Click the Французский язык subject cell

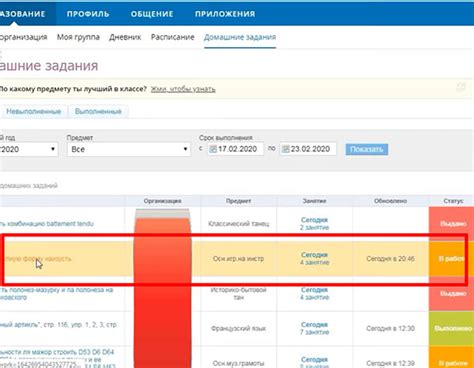[x=239, y=328]
